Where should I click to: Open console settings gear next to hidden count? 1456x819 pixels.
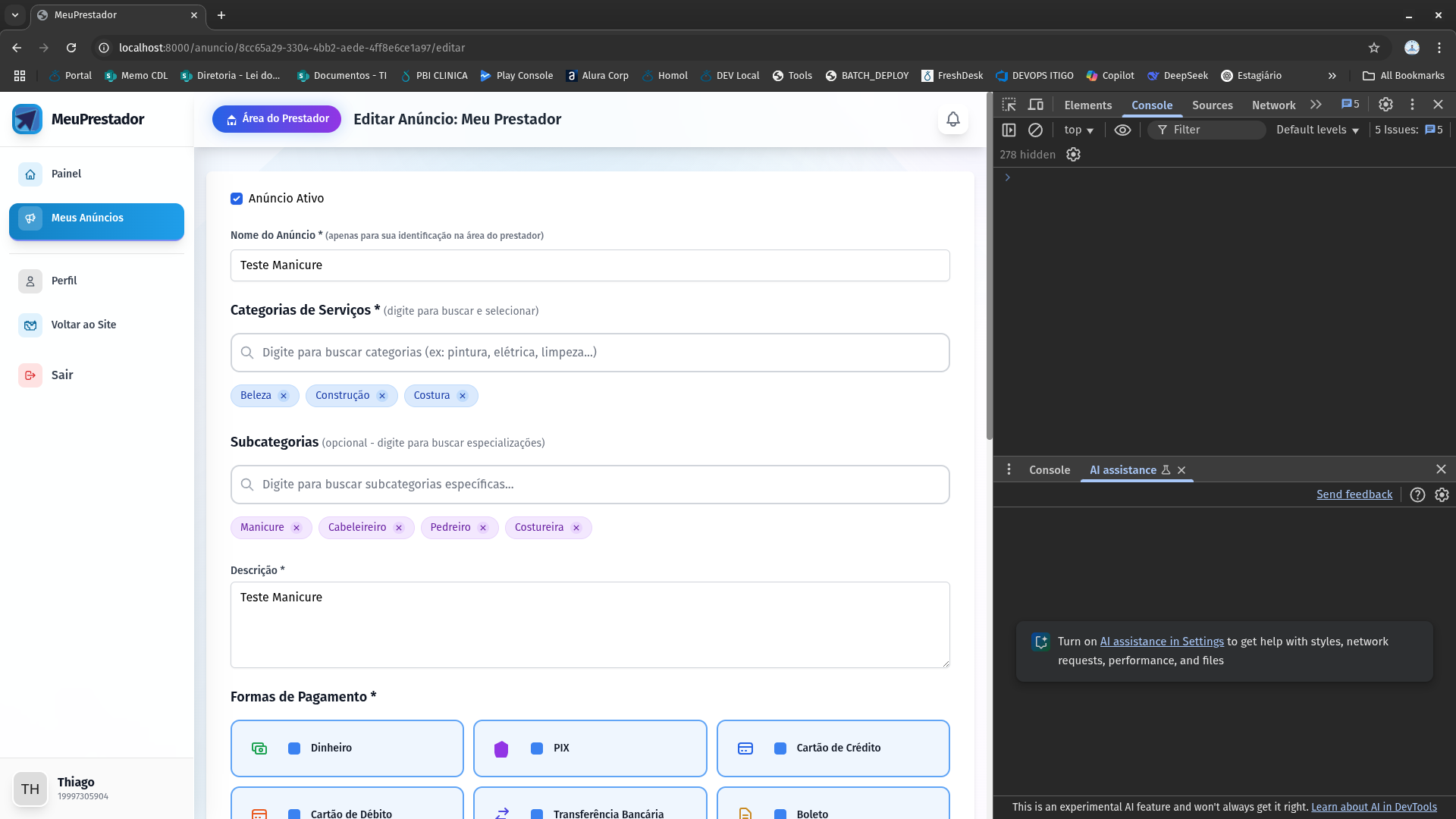click(1073, 155)
